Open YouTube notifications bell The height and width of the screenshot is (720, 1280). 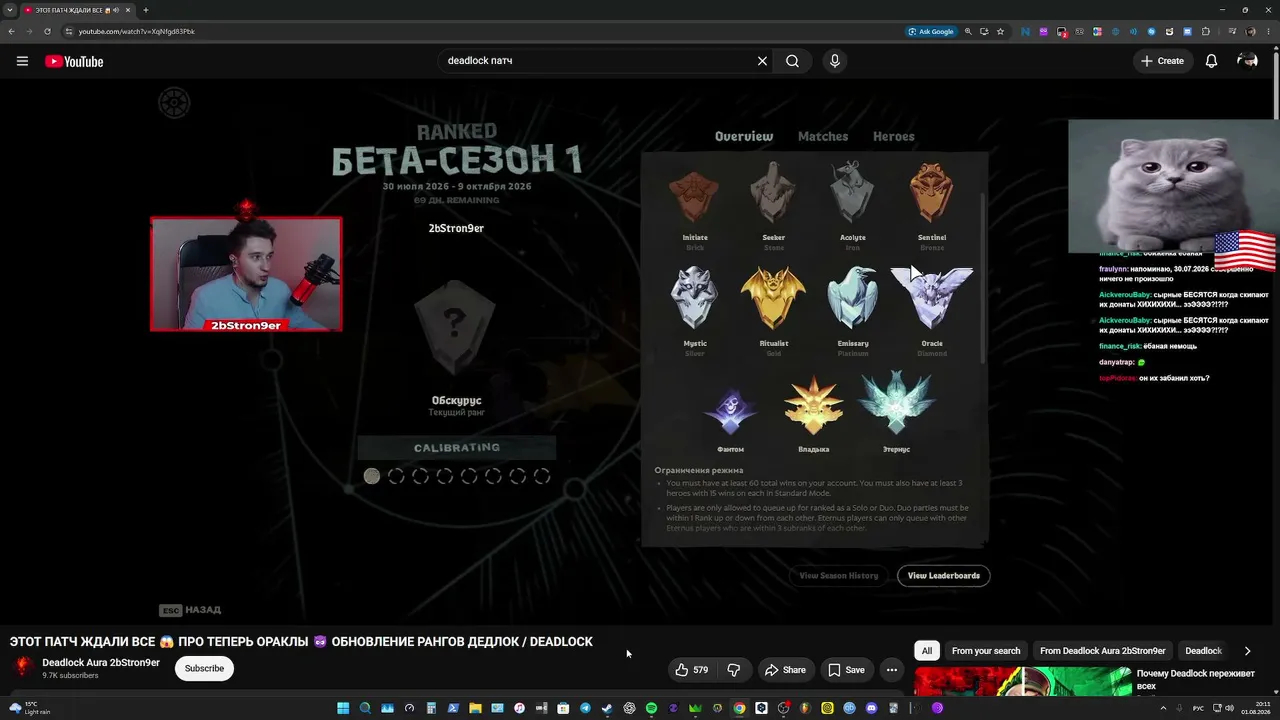point(1211,61)
